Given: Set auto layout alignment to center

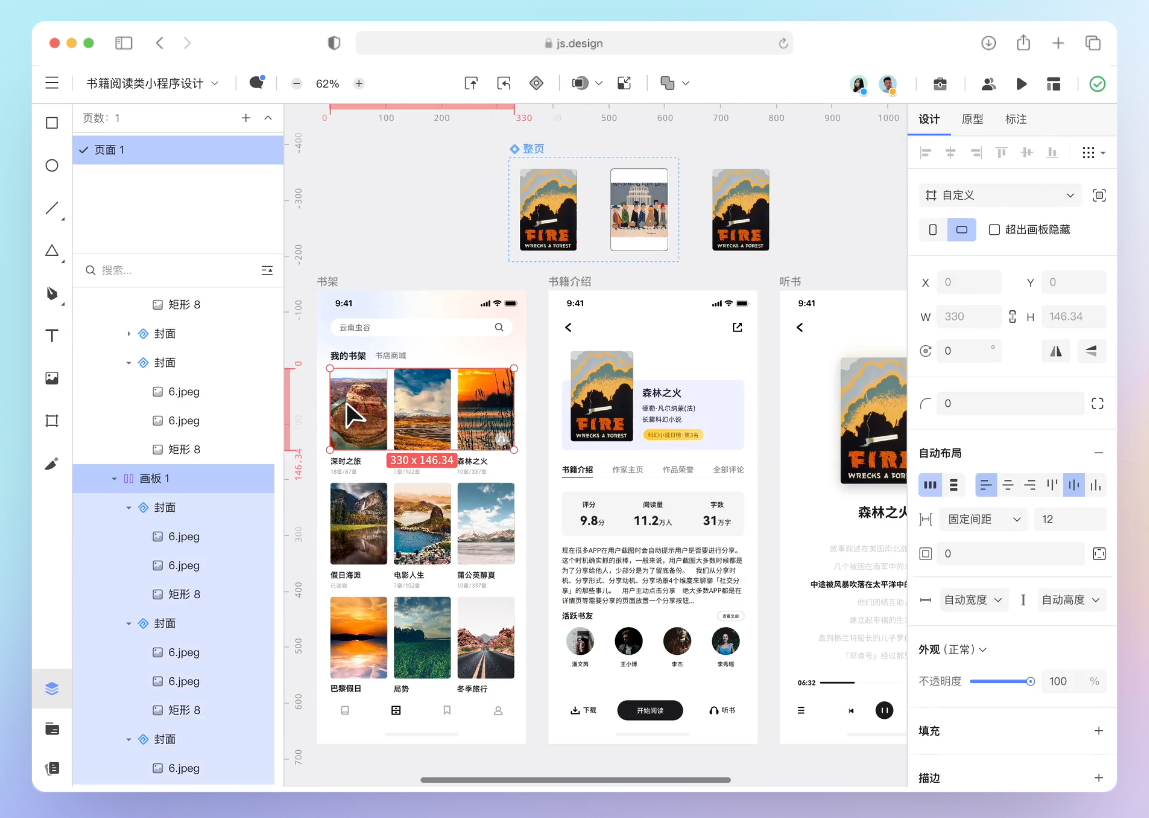Looking at the screenshot, I should pyautogui.click(x=1008, y=484).
